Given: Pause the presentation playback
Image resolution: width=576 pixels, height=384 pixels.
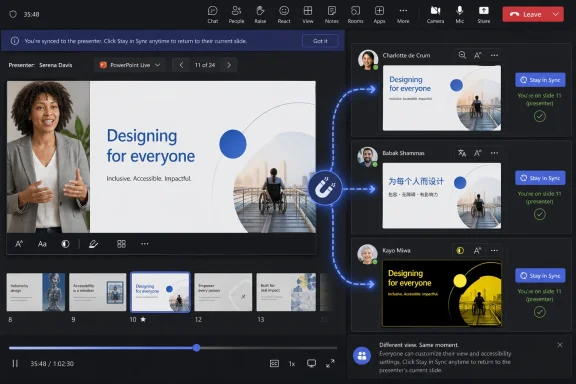Looking at the screenshot, I should coord(15,363).
